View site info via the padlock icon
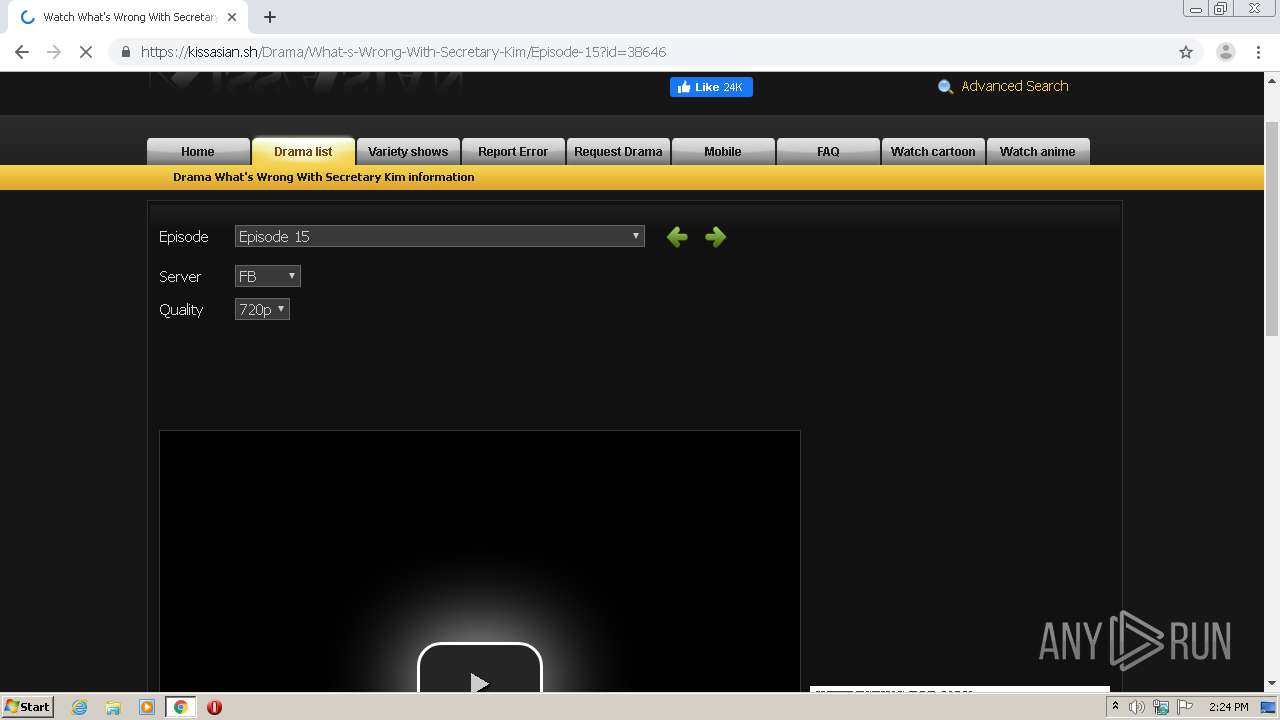This screenshot has height=720, width=1280. click(x=125, y=52)
